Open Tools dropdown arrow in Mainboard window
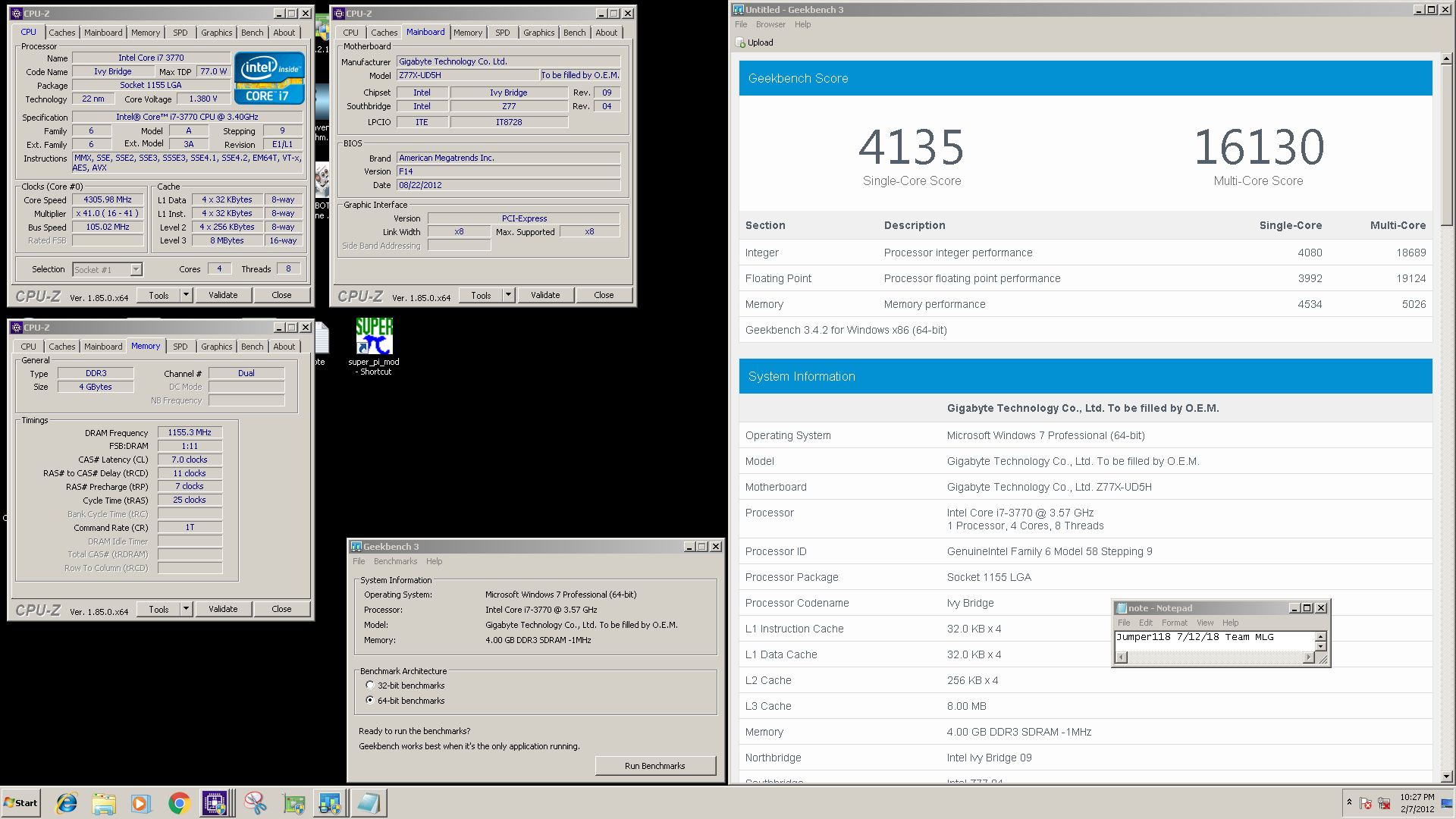Image resolution: width=1456 pixels, height=819 pixels. coord(508,295)
